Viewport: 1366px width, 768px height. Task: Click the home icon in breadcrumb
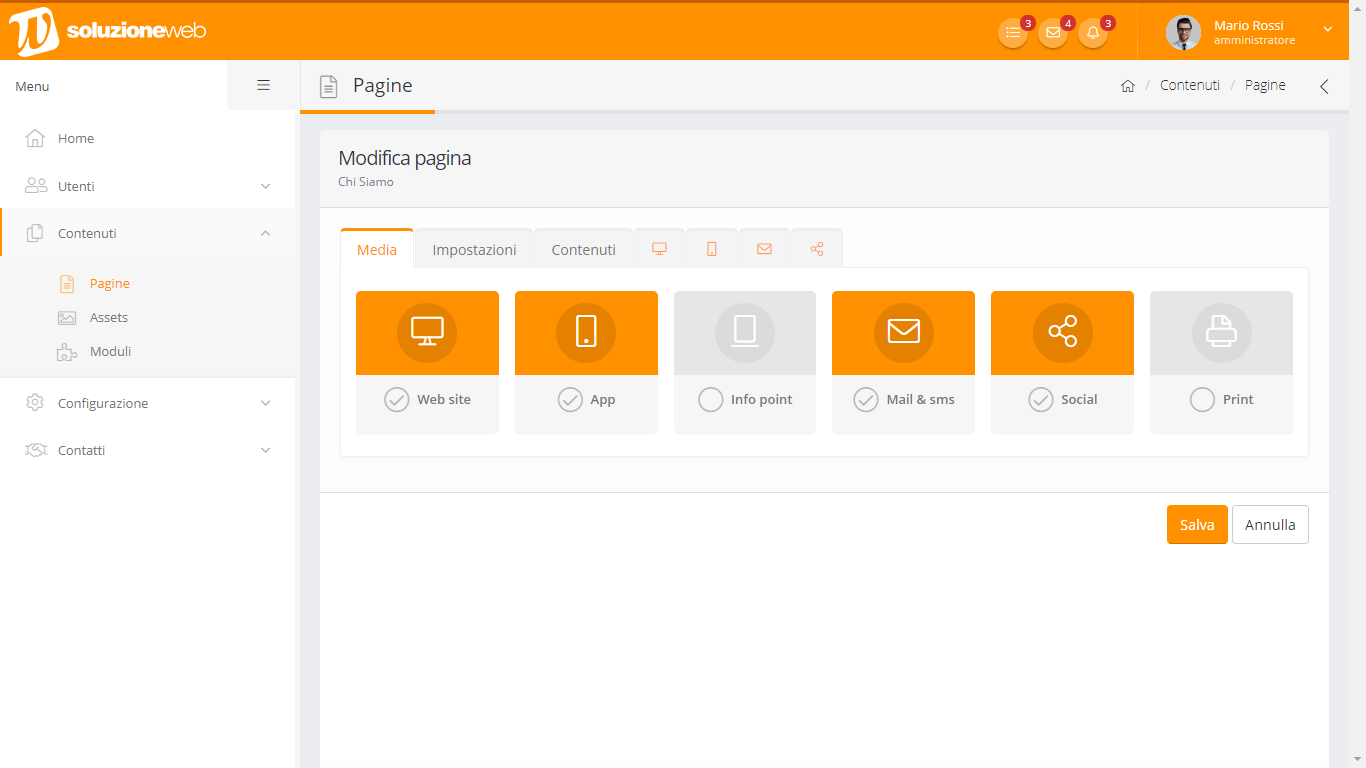[x=1128, y=86]
